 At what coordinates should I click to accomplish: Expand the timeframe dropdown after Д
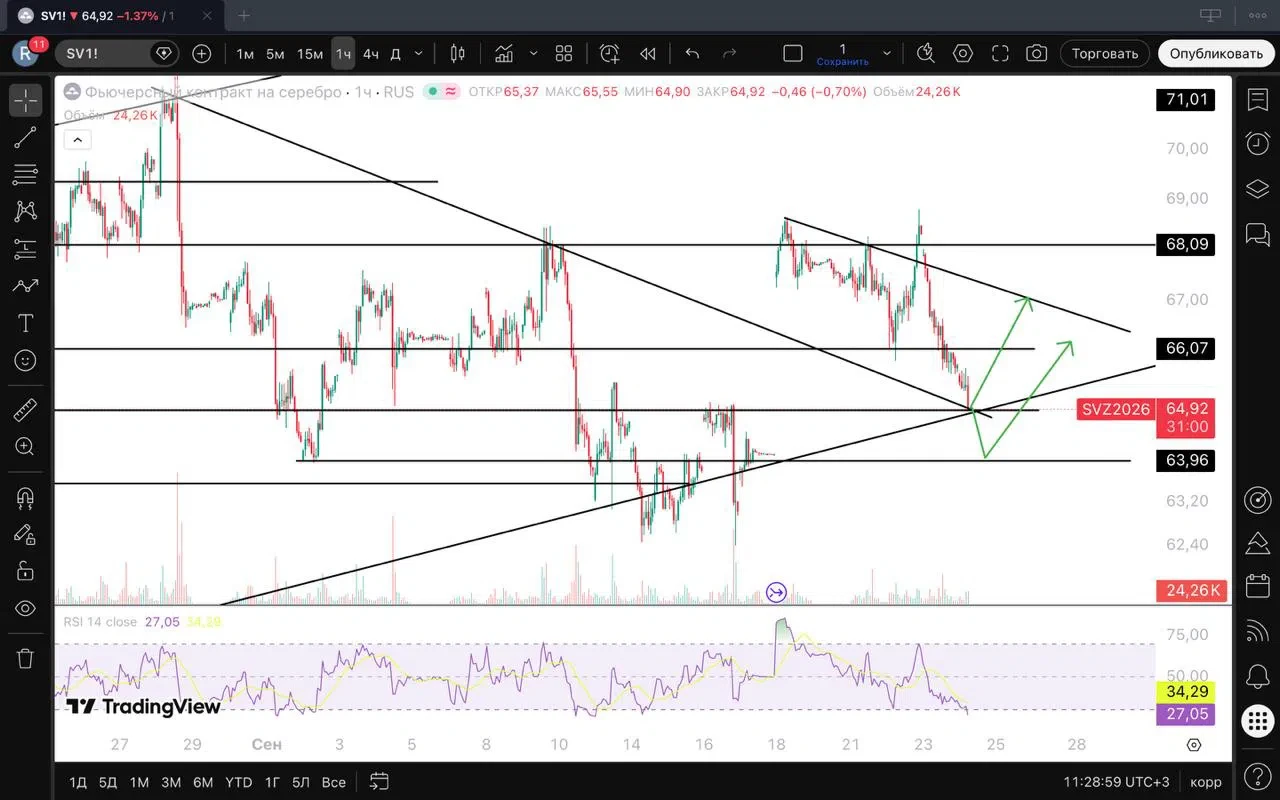(419, 53)
